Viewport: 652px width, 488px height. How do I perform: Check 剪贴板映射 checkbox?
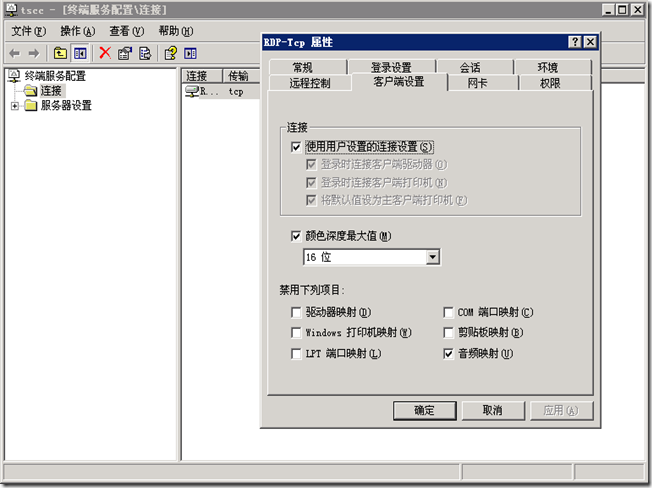tap(448, 333)
